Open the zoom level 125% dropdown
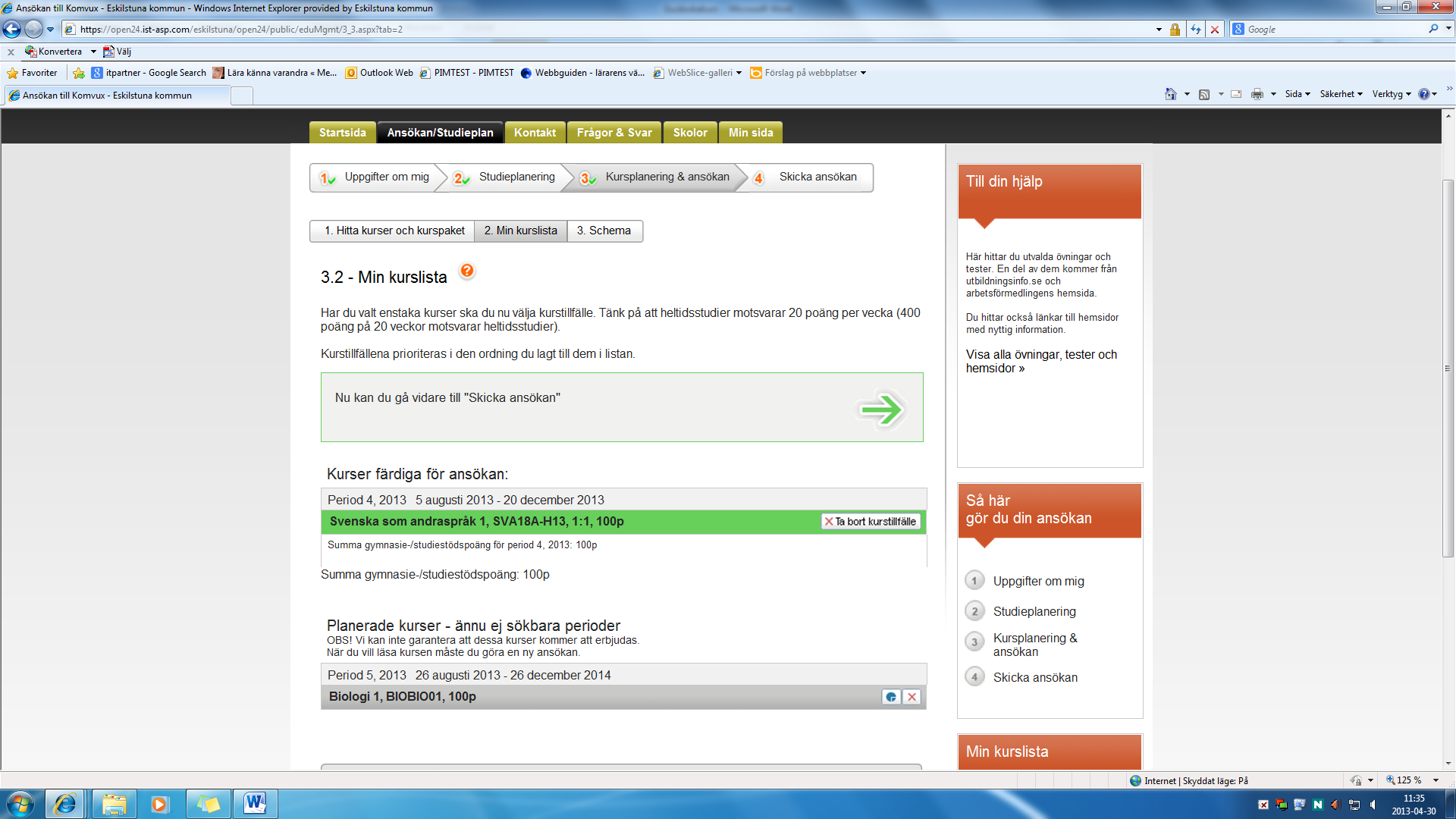Screen dimensions: 1456x819 click(1436, 780)
